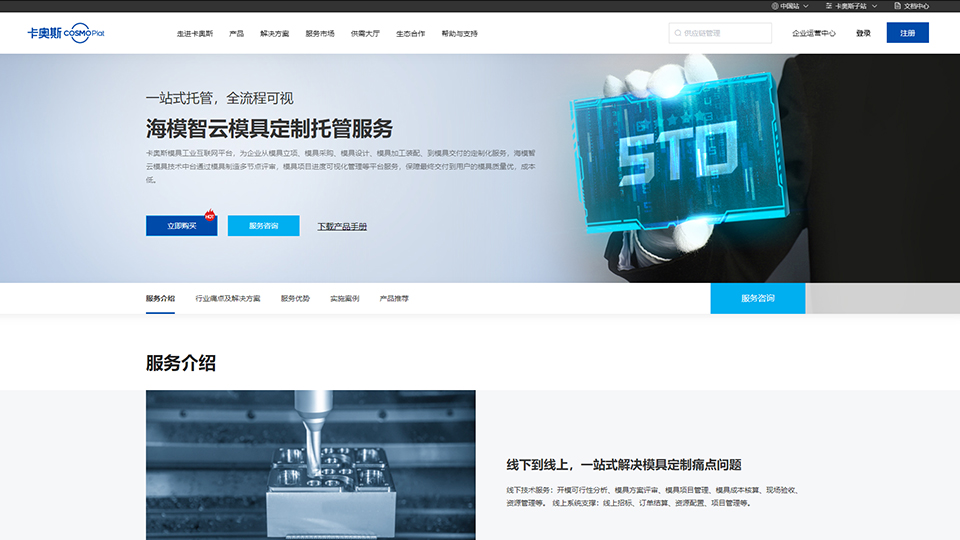Open the 企业运营中心 link
The width and height of the screenshot is (960, 540).
[814, 33]
